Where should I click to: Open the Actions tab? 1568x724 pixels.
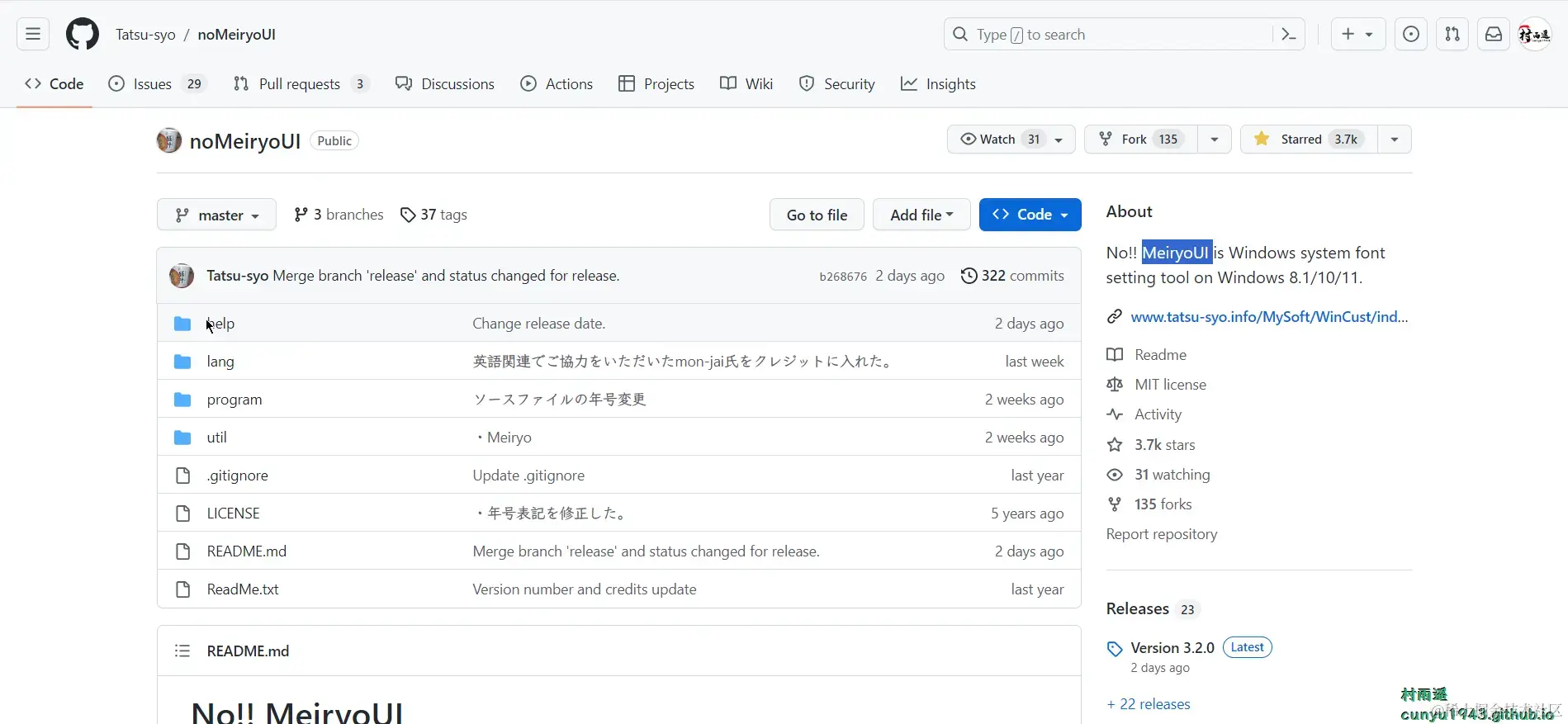pyautogui.click(x=557, y=84)
